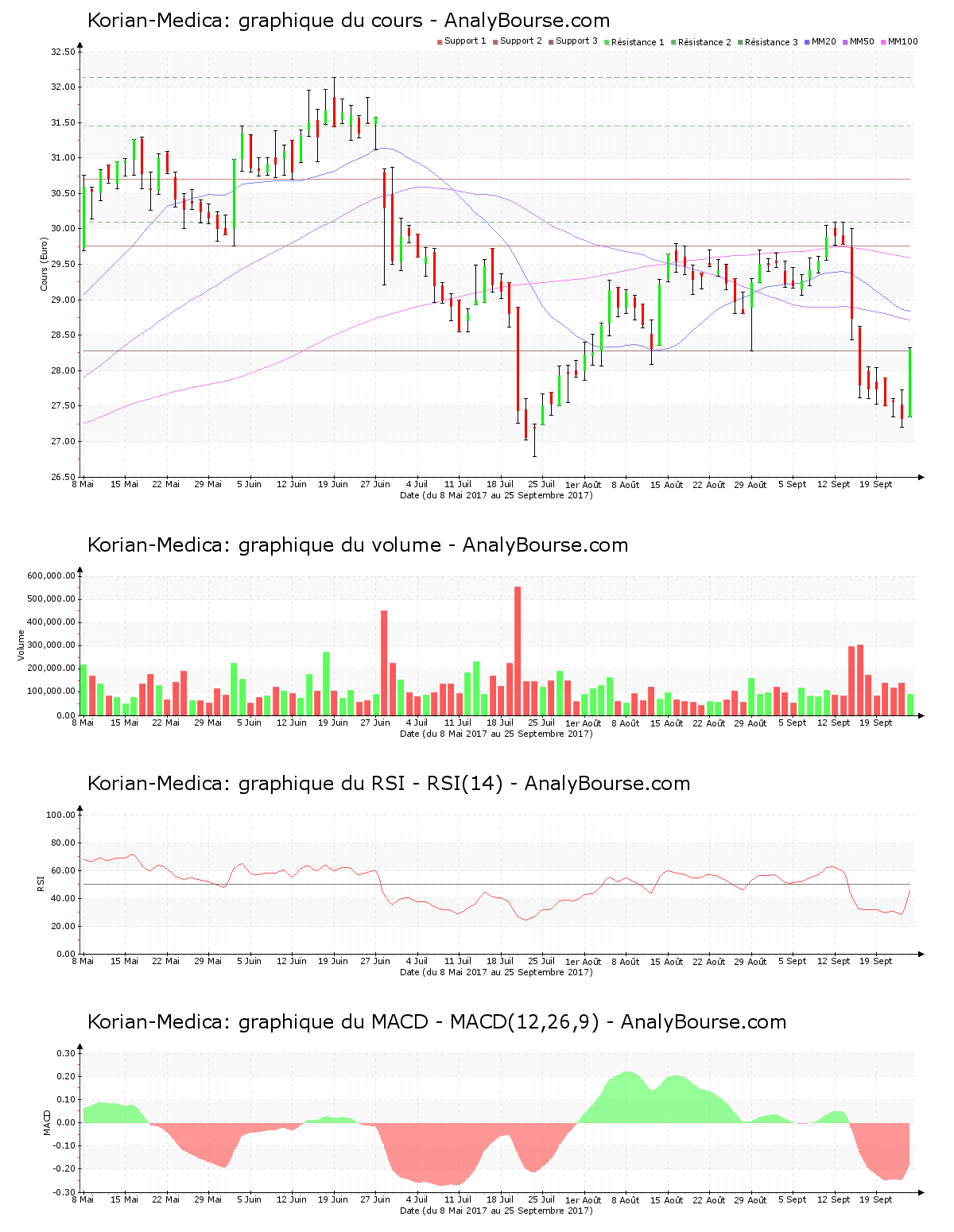Click the Support 1 legend color swatch
Image resolution: width=954 pixels, height=1232 pixels.
pyautogui.click(x=440, y=41)
